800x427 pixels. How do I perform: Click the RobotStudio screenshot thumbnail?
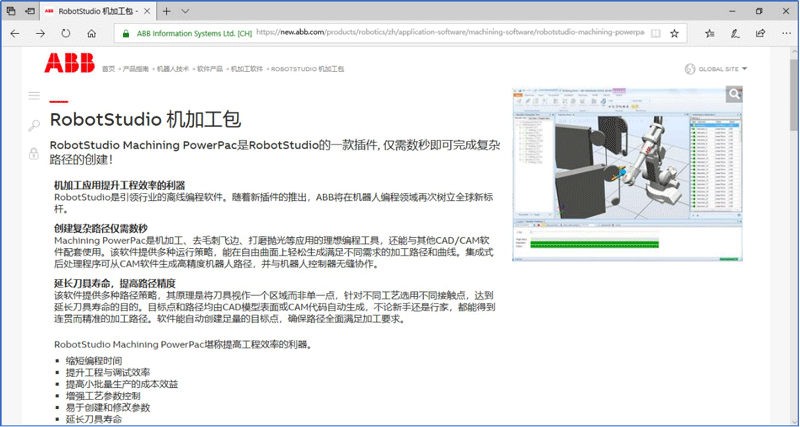tap(628, 173)
